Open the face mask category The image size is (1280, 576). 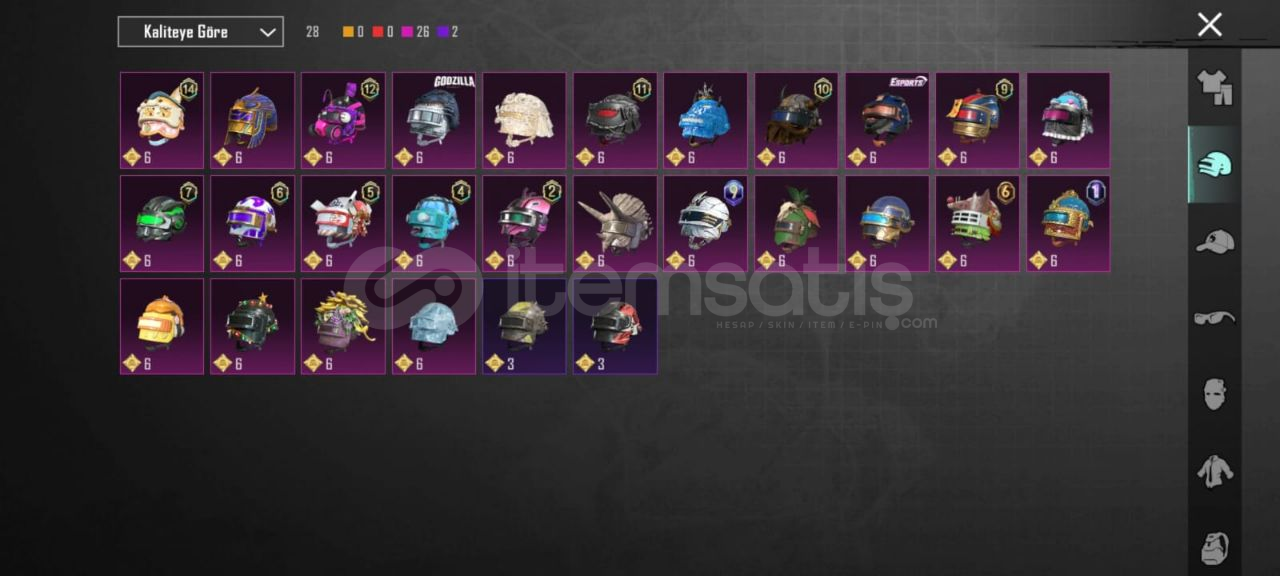[x=1214, y=394]
